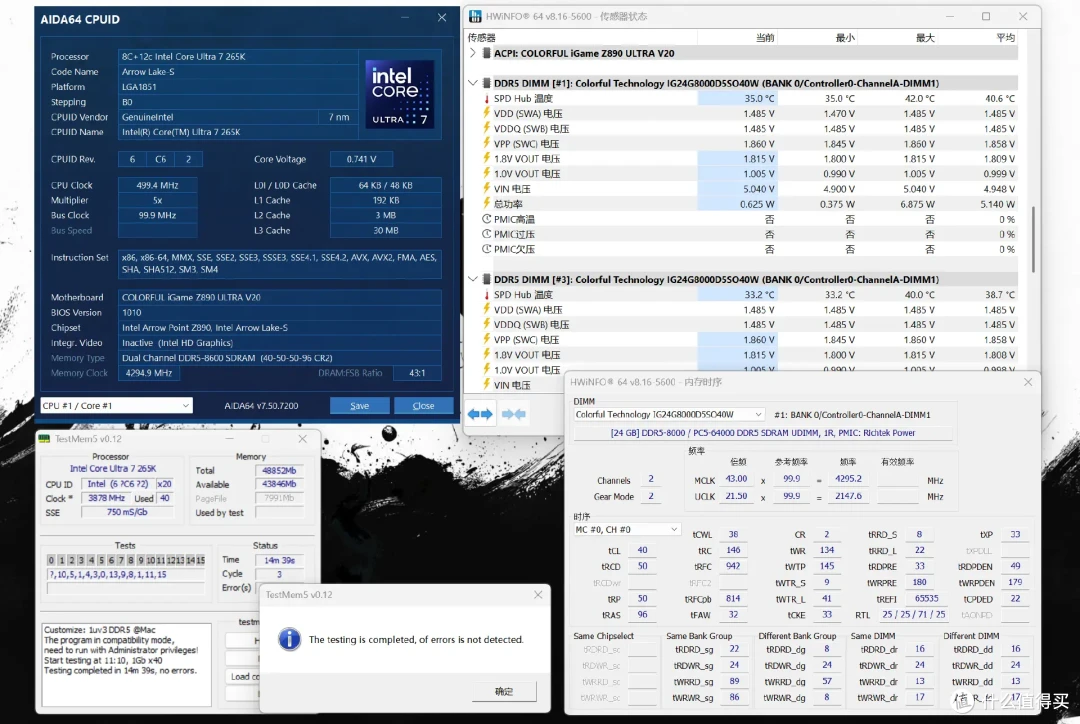Screen dimensions: 1080x724
Task: Click the Core Voltage value "0.741 V"
Action: pyautogui.click(x=362, y=159)
